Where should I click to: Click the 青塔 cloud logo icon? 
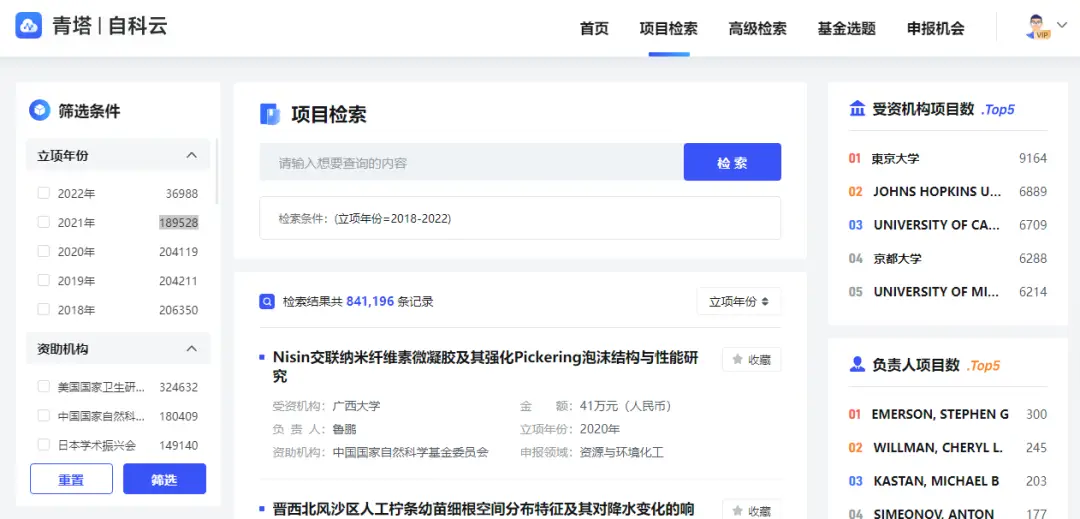tap(29, 25)
